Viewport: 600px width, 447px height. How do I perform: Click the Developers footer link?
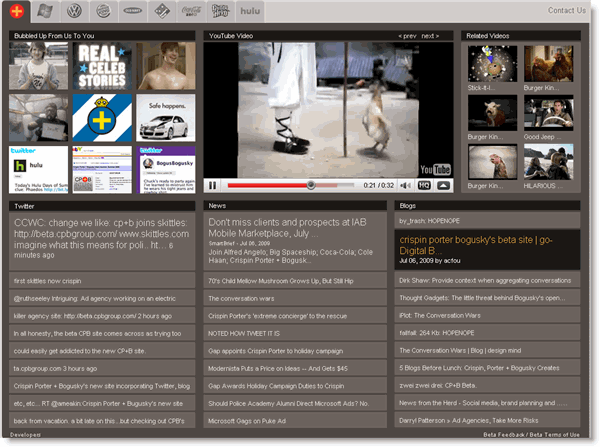click(25, 435)
